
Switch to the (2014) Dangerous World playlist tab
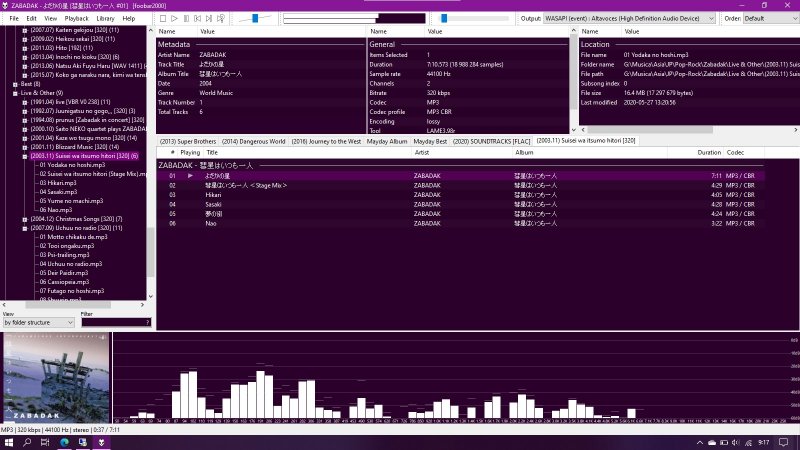254,141
